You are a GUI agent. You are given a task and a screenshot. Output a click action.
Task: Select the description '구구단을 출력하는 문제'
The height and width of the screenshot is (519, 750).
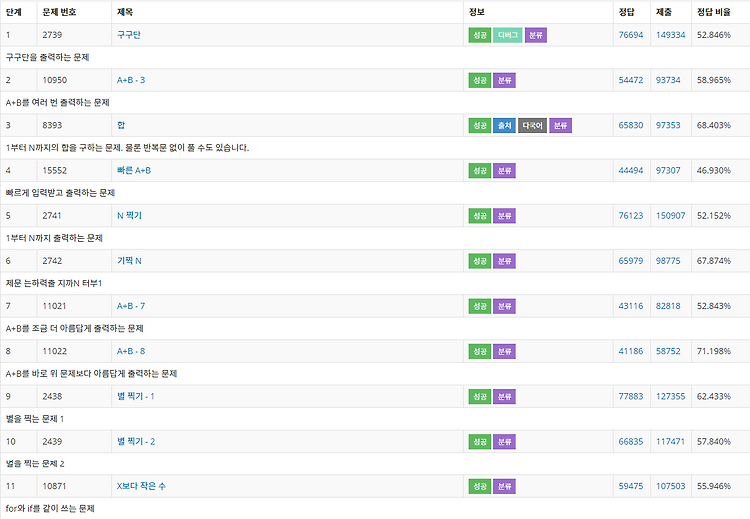(x=47, y=57)
